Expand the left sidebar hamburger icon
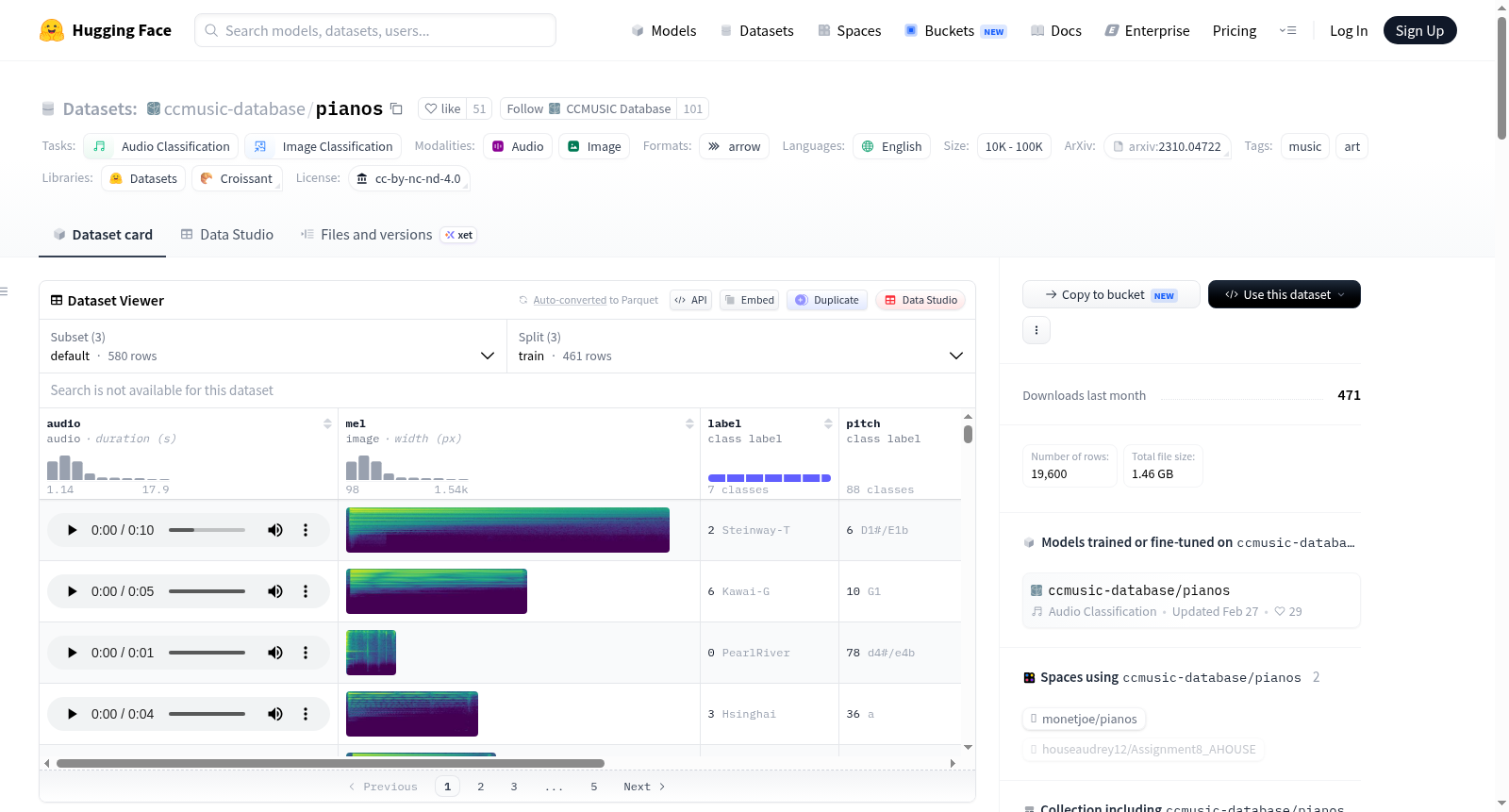Viewport: 1509px width, 812px height. point(4,291)
